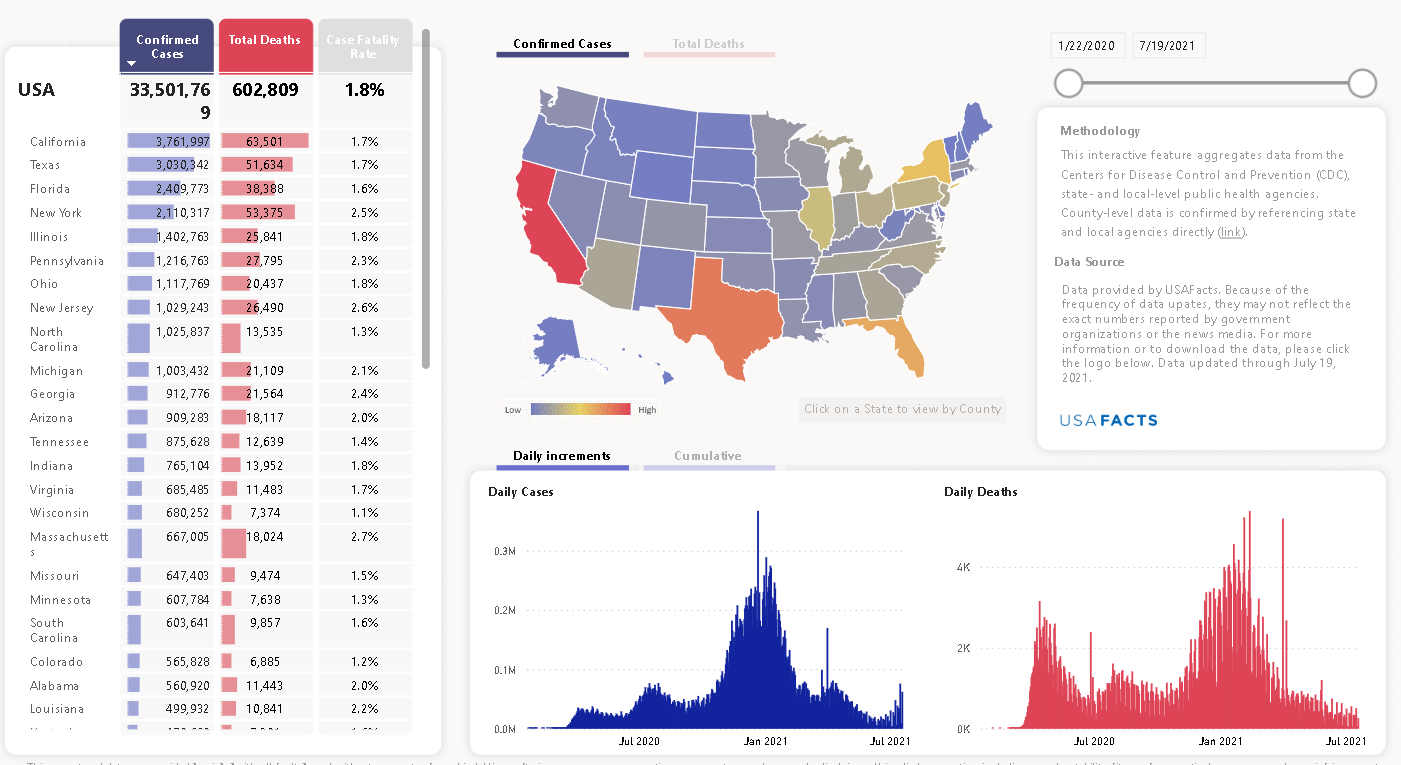The image size is (1401, 765).
Task: Show Daily increments chart view
Action: [x=561, y=456]
